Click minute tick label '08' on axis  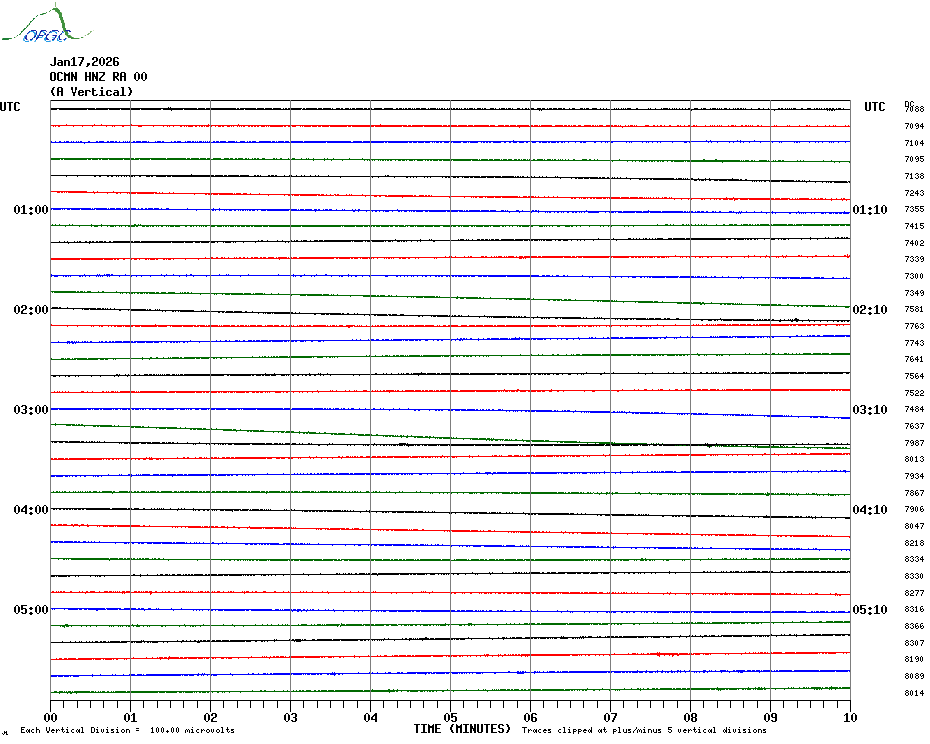tap(690, 717)
